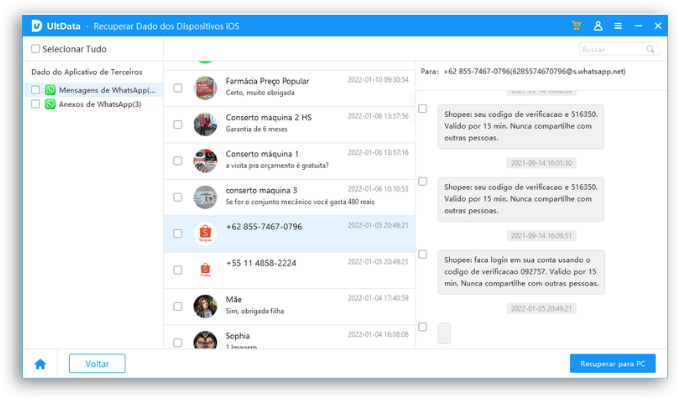Check the Conserto máquina 1 checkbox
The height and width of the screenshot is (400, 700).
tap(178, 160)
